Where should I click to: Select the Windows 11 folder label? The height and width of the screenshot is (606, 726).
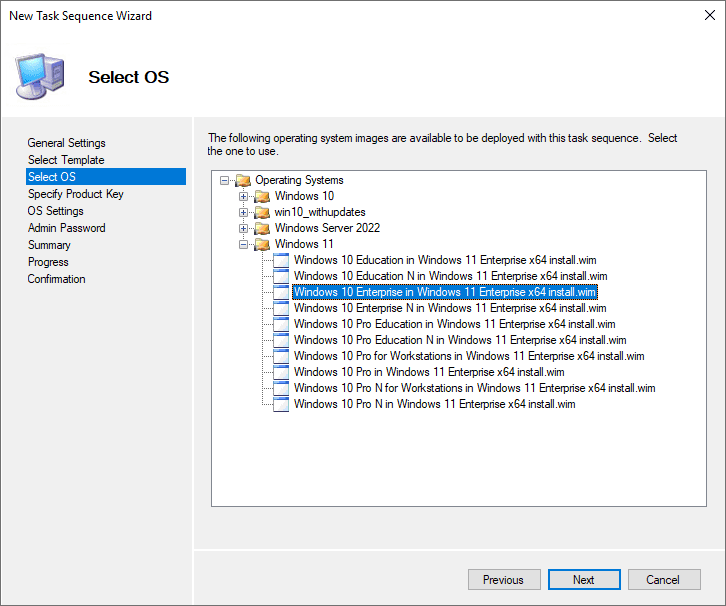[304, 244]
